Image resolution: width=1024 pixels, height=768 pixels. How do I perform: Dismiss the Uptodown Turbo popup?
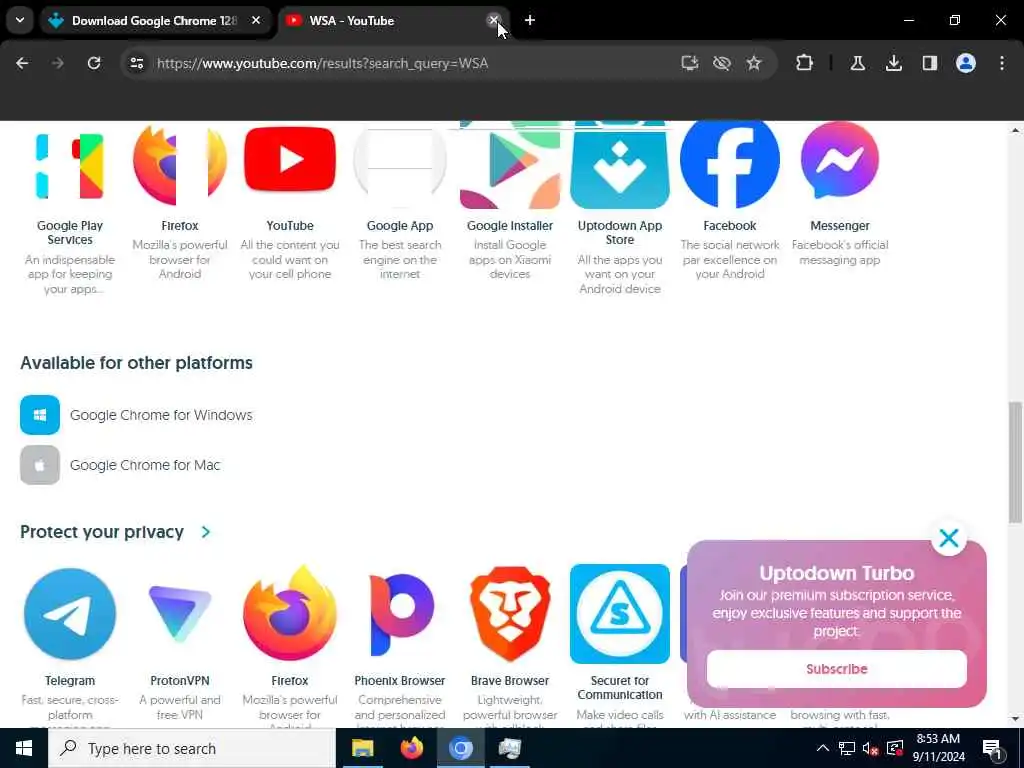tap(949, 538)
